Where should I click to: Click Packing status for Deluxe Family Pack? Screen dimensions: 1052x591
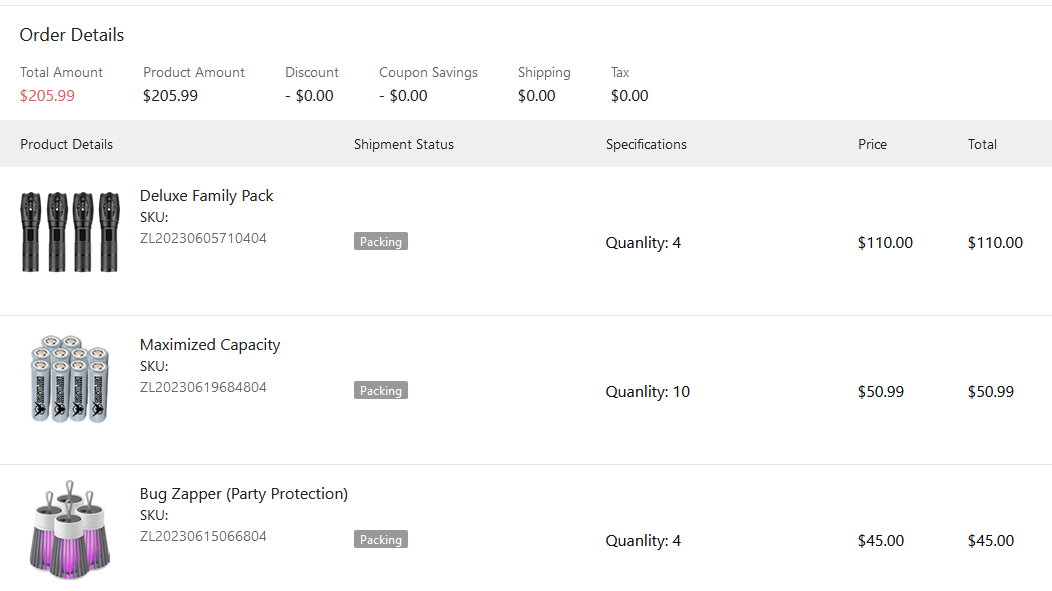point(381,242)
